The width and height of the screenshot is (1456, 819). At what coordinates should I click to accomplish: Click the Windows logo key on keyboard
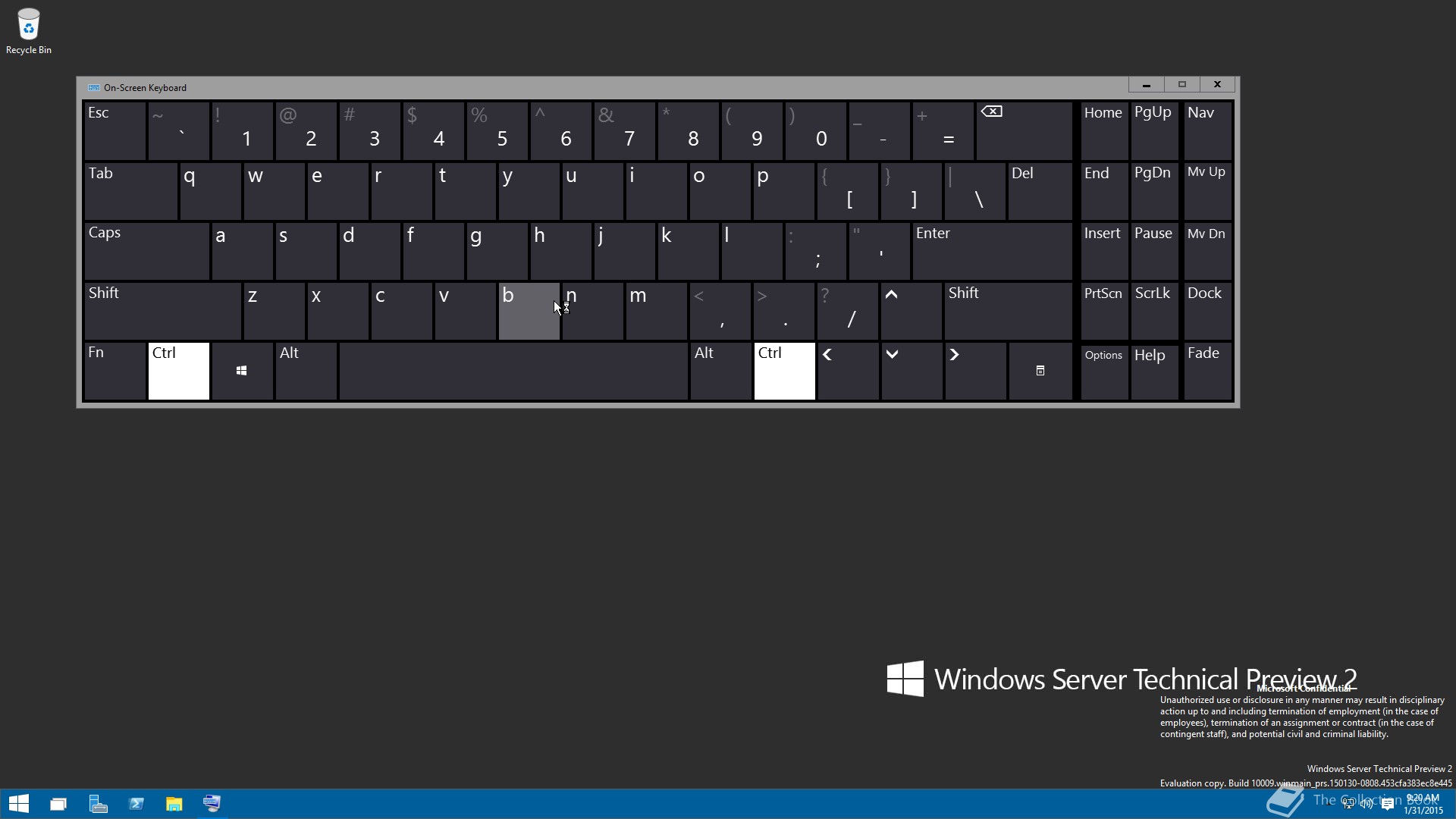[242, 371]
